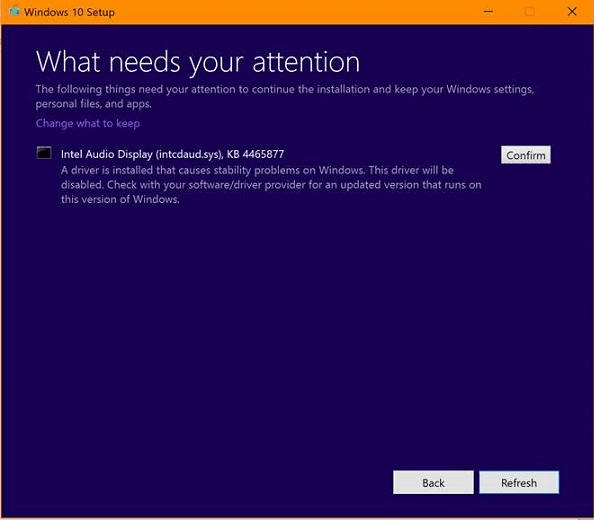Click the 'What needs your attention' heading
Screen dimensions: 594x520
tap(198, 62)
